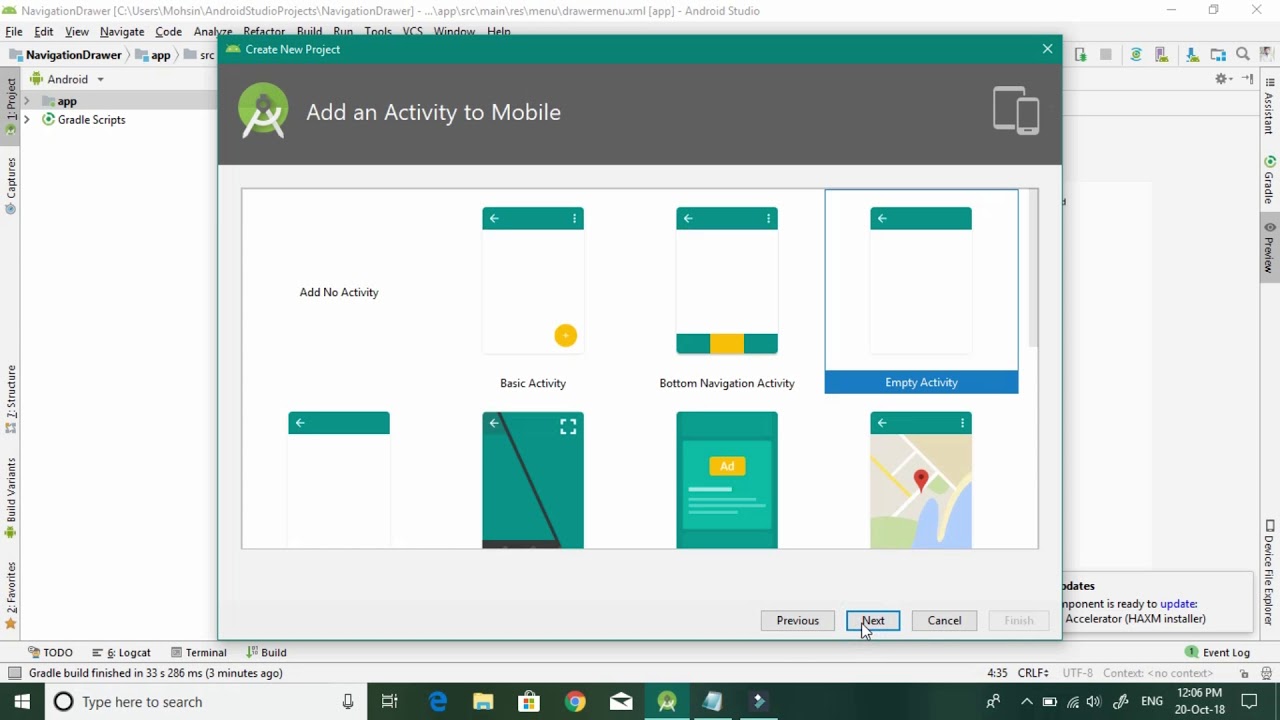Select the blank template thumbnail in second row

pyautogui.click(x=339, y=480)
